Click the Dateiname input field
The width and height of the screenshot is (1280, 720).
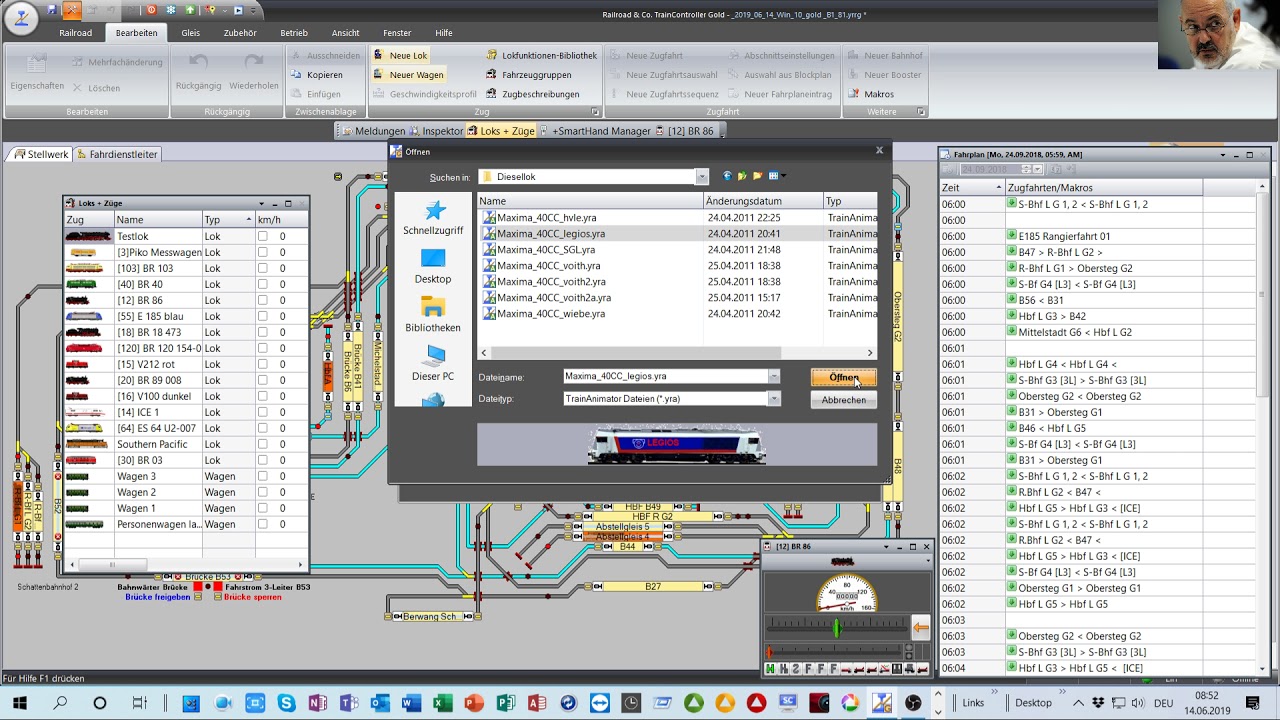[x=665, y=377]
